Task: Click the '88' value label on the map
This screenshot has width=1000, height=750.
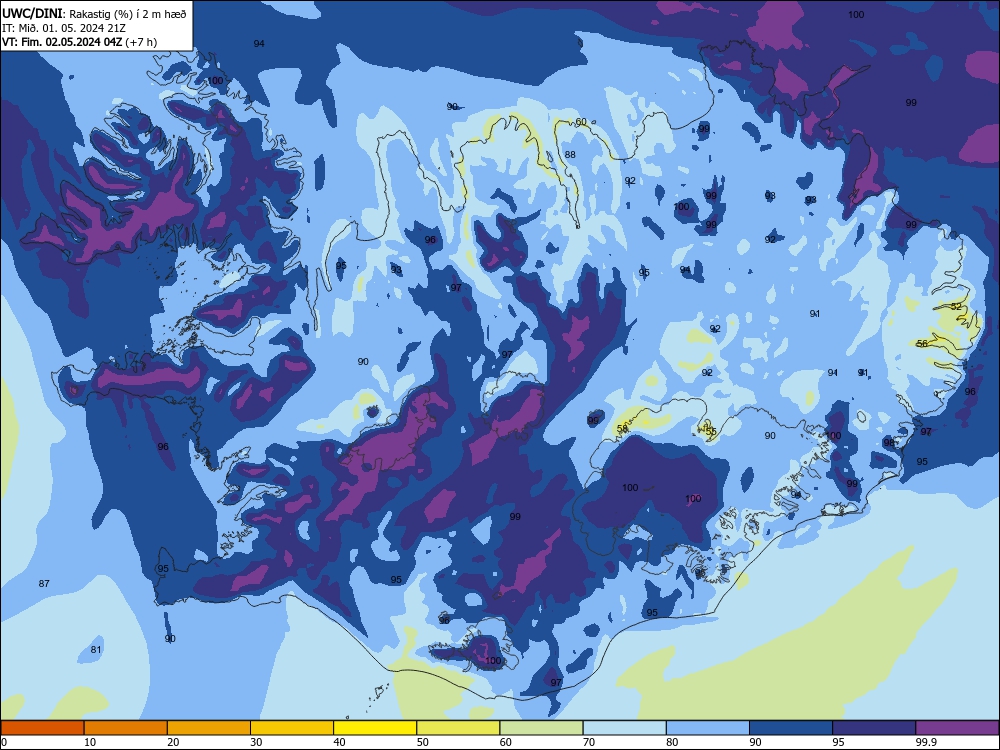Action: (570, 154)
